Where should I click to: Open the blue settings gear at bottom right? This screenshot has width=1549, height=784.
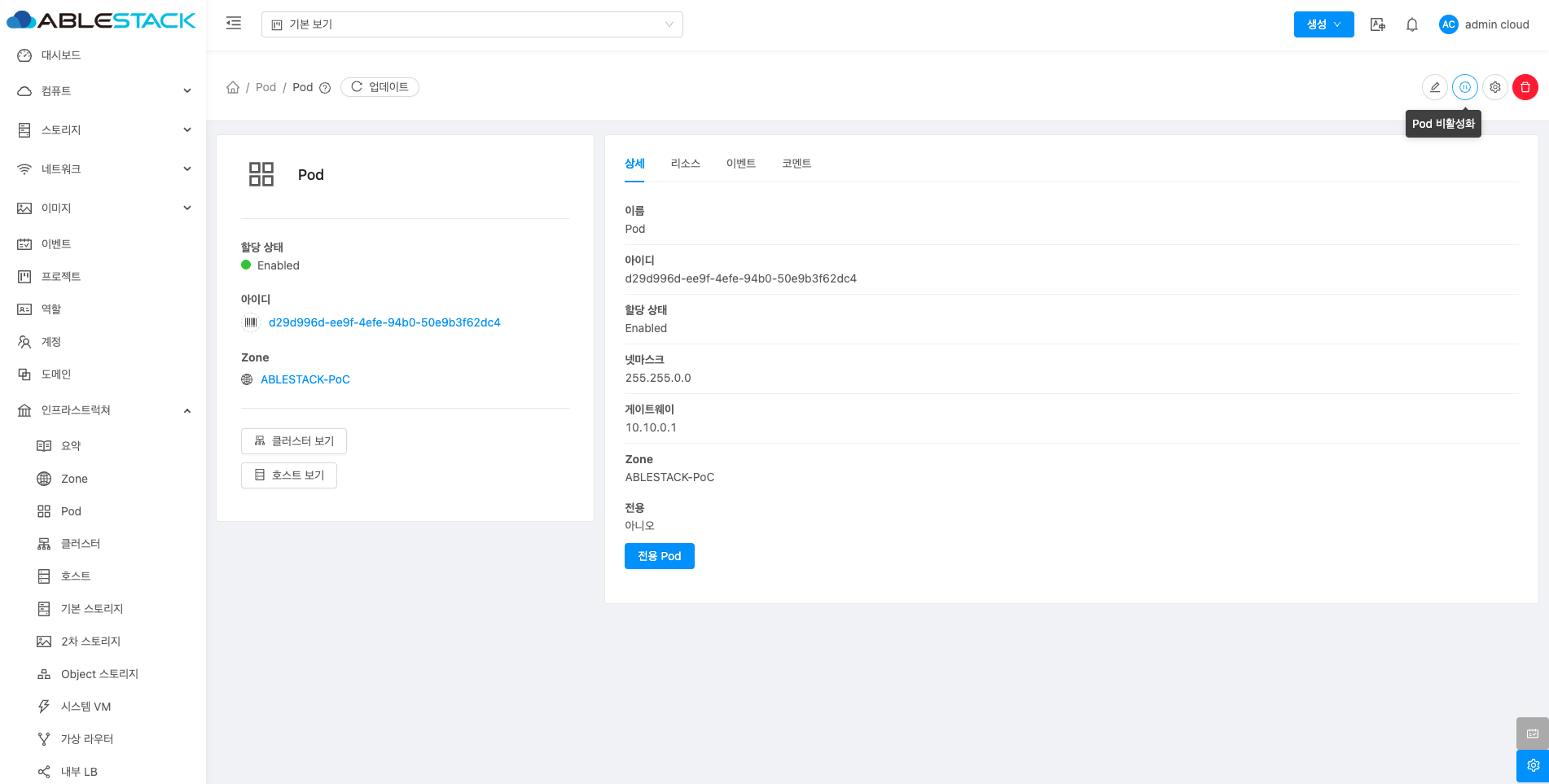coord(1532,765)
